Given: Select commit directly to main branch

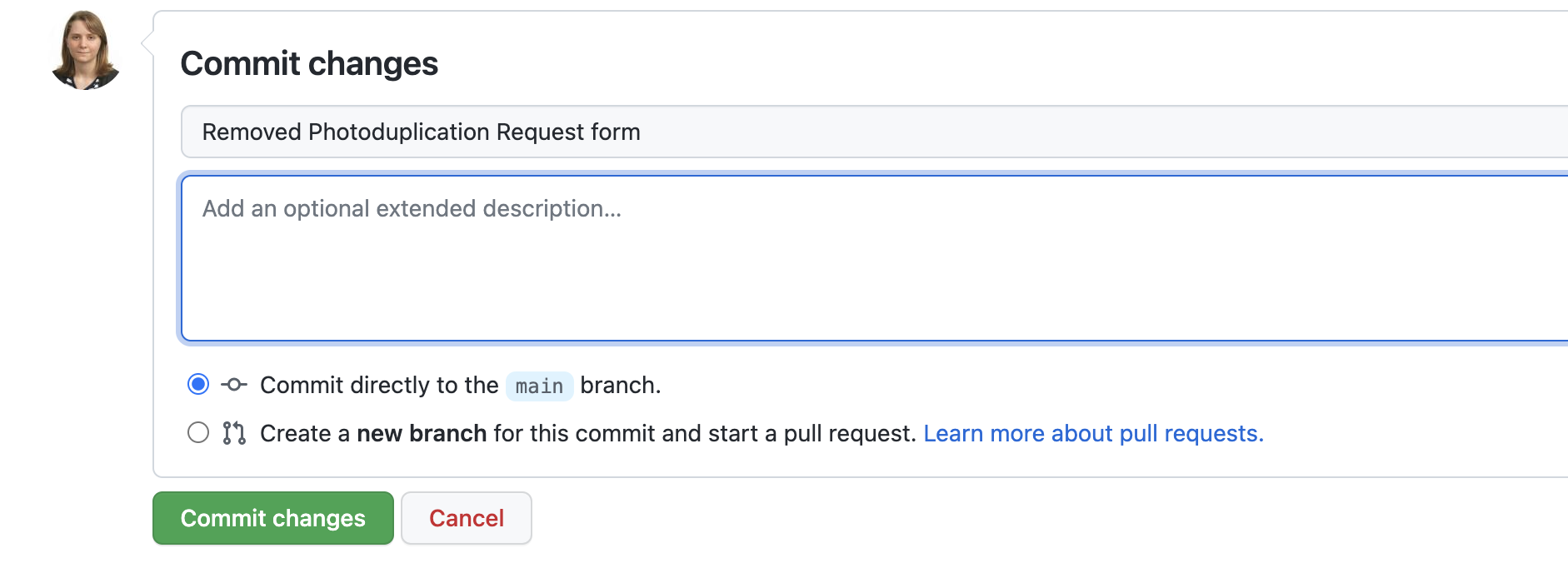Looking at the screenshot, I should point(197,384).
